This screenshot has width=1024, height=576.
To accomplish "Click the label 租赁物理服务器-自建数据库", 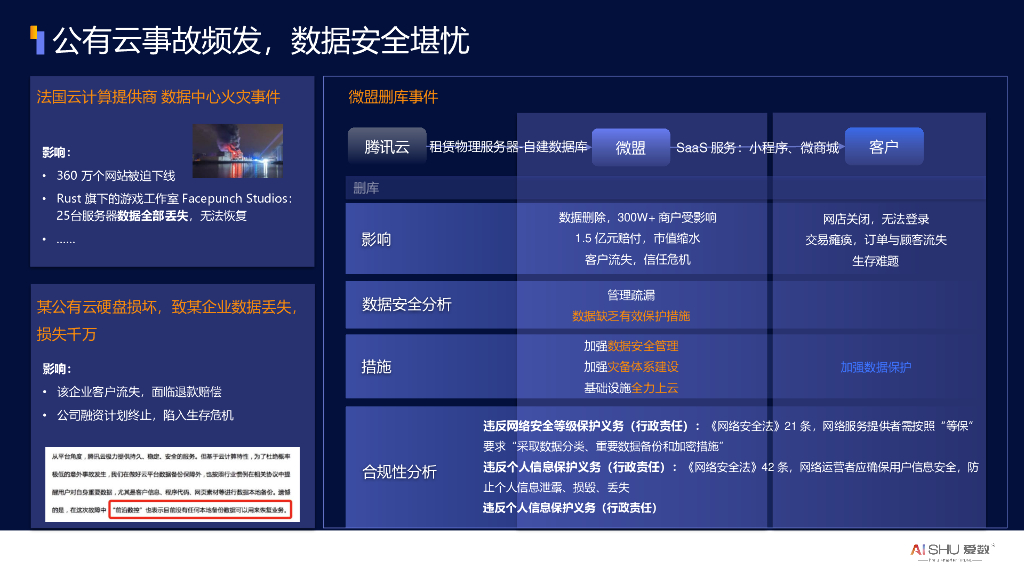I will 508,147.
